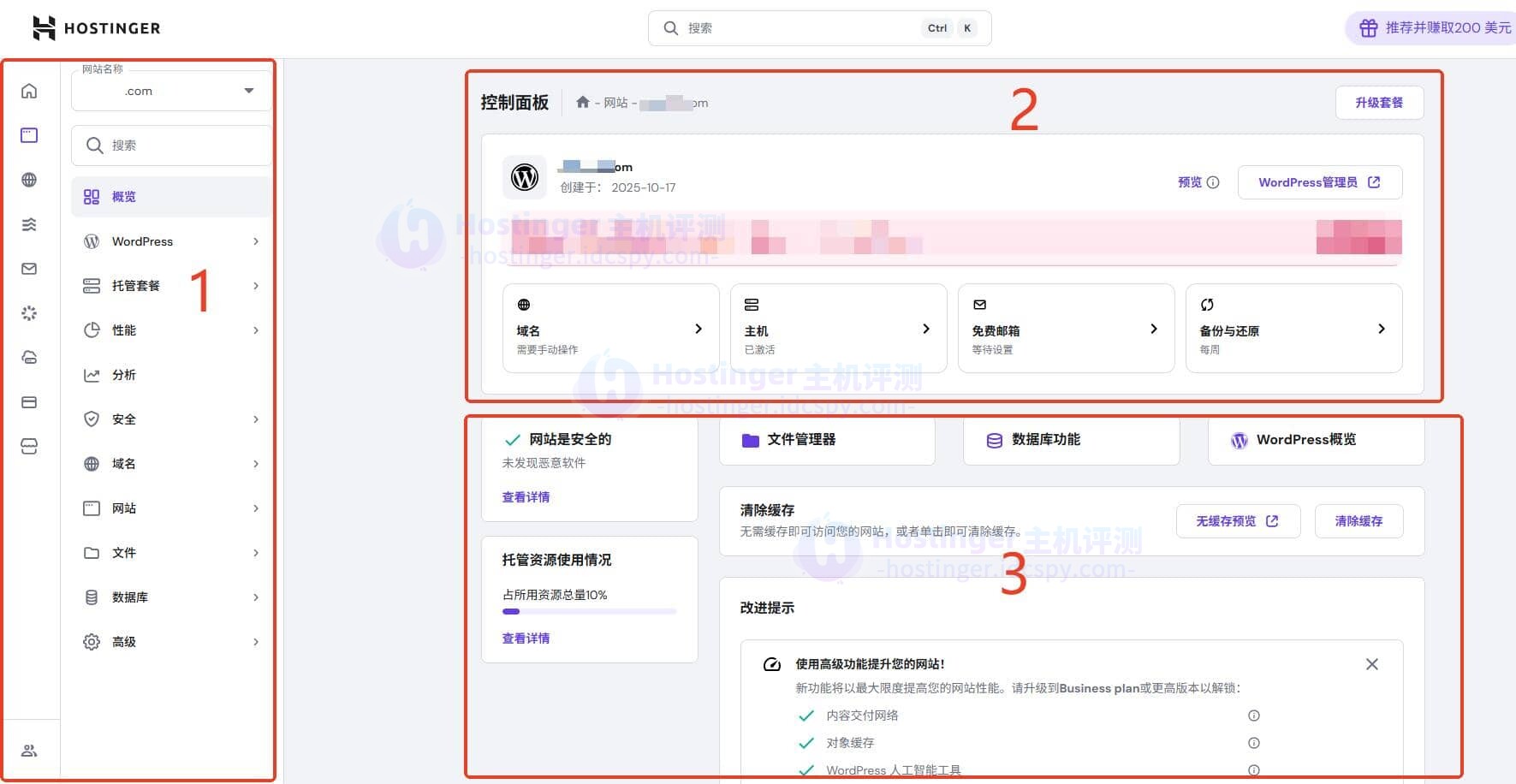Viewport: 1516px width, 784px height.
Task: Click the resource usage progress bar
Action: click(589, 611)
